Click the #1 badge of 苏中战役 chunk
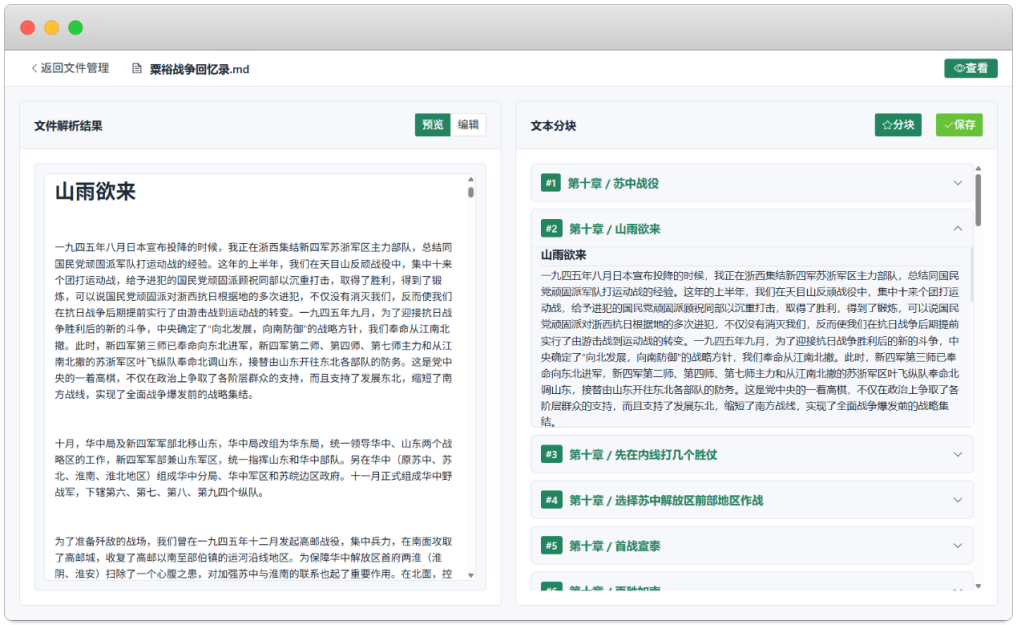The height and width of the screenshot is (625, 1017). coord(551,183)
